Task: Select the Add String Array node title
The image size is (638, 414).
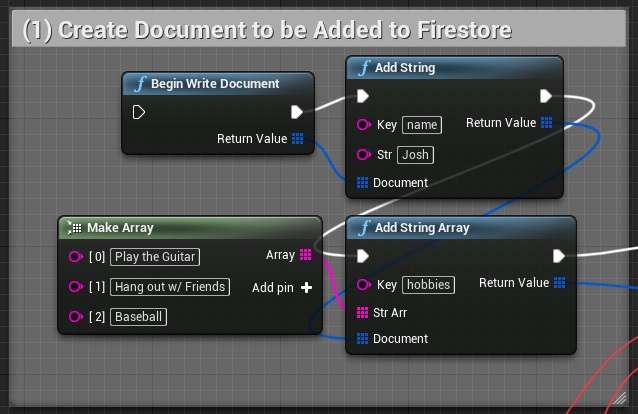Action: tap(422, 228)
